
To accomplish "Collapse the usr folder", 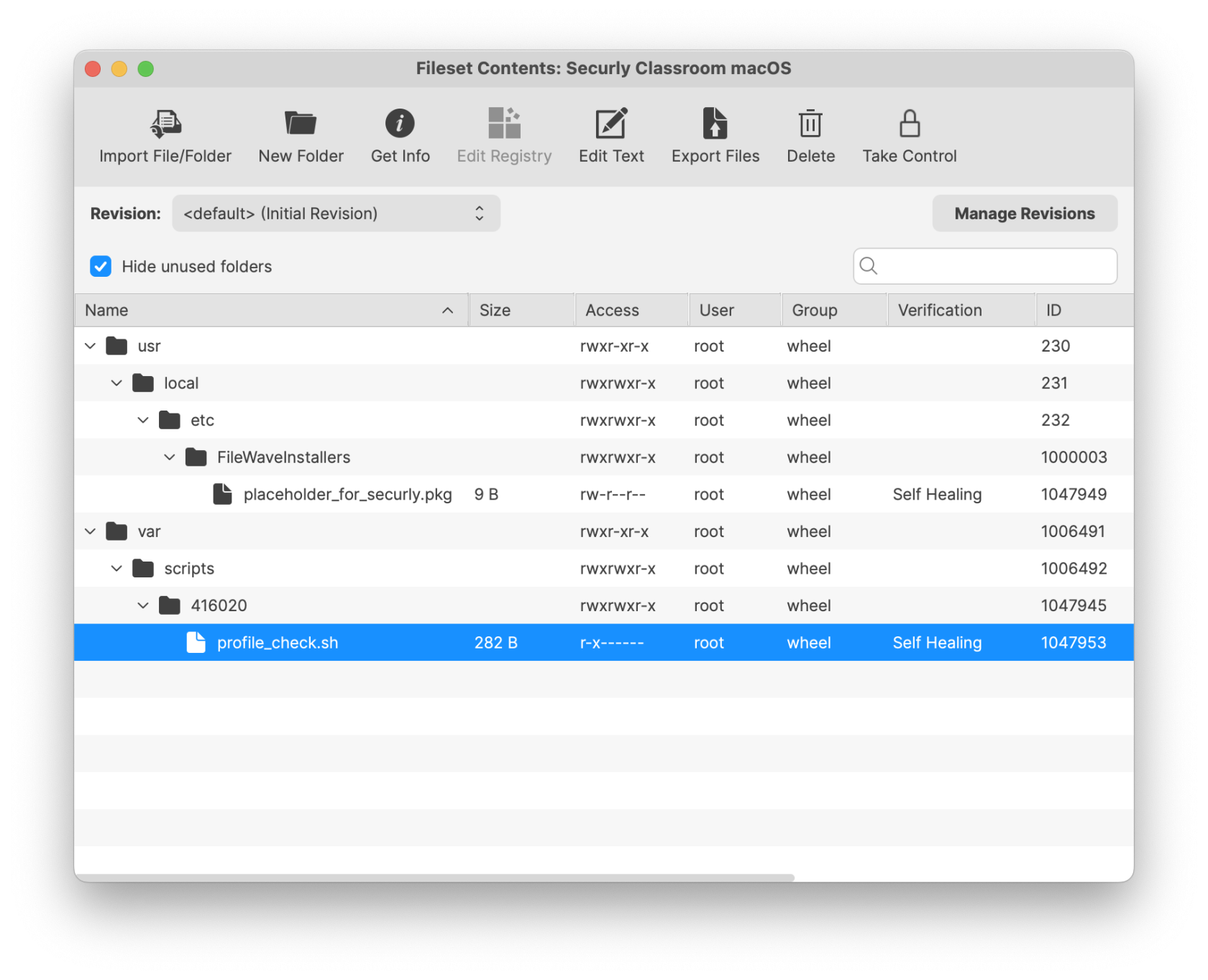I will (91, 346).
